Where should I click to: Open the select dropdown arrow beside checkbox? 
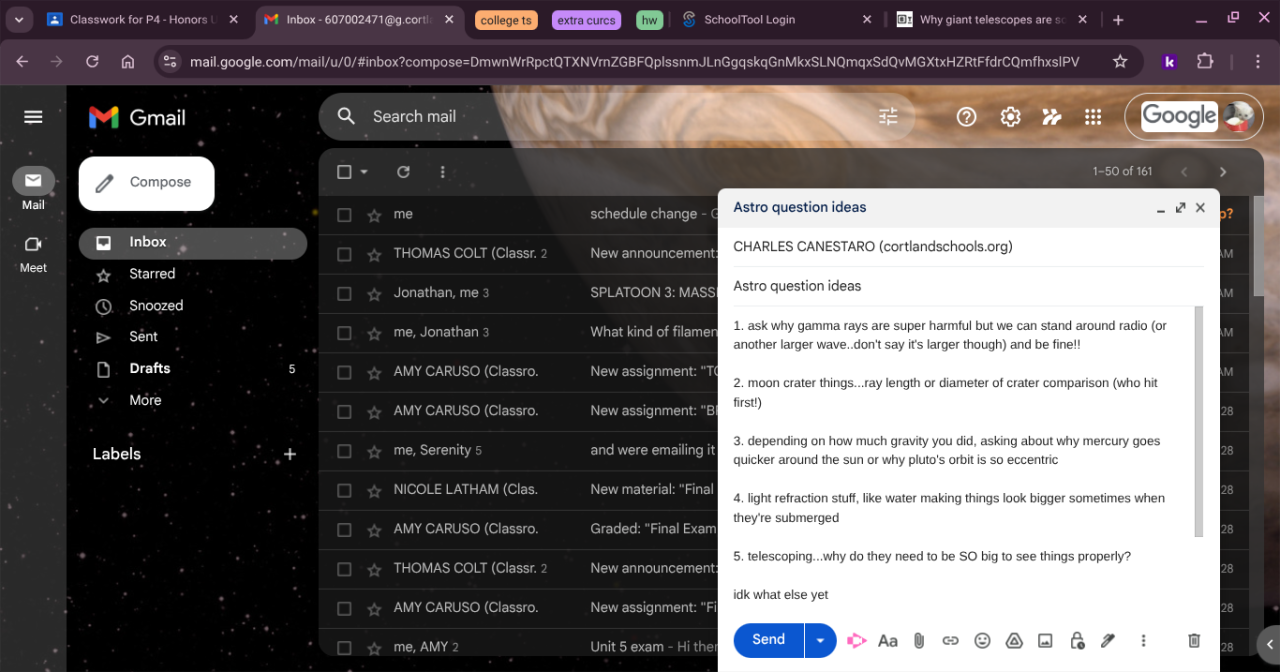coord(364,172)
